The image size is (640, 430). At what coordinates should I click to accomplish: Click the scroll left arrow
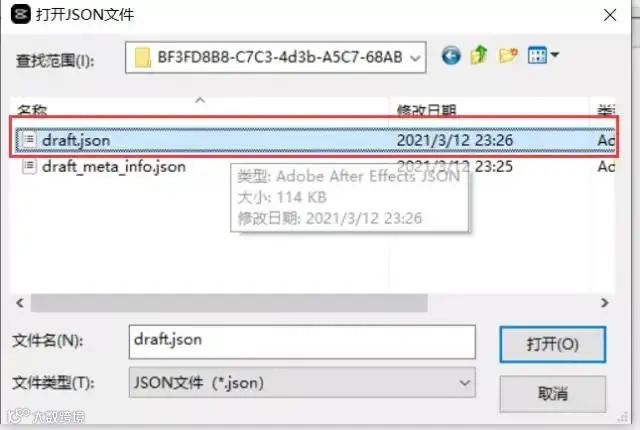click(20, 303)
